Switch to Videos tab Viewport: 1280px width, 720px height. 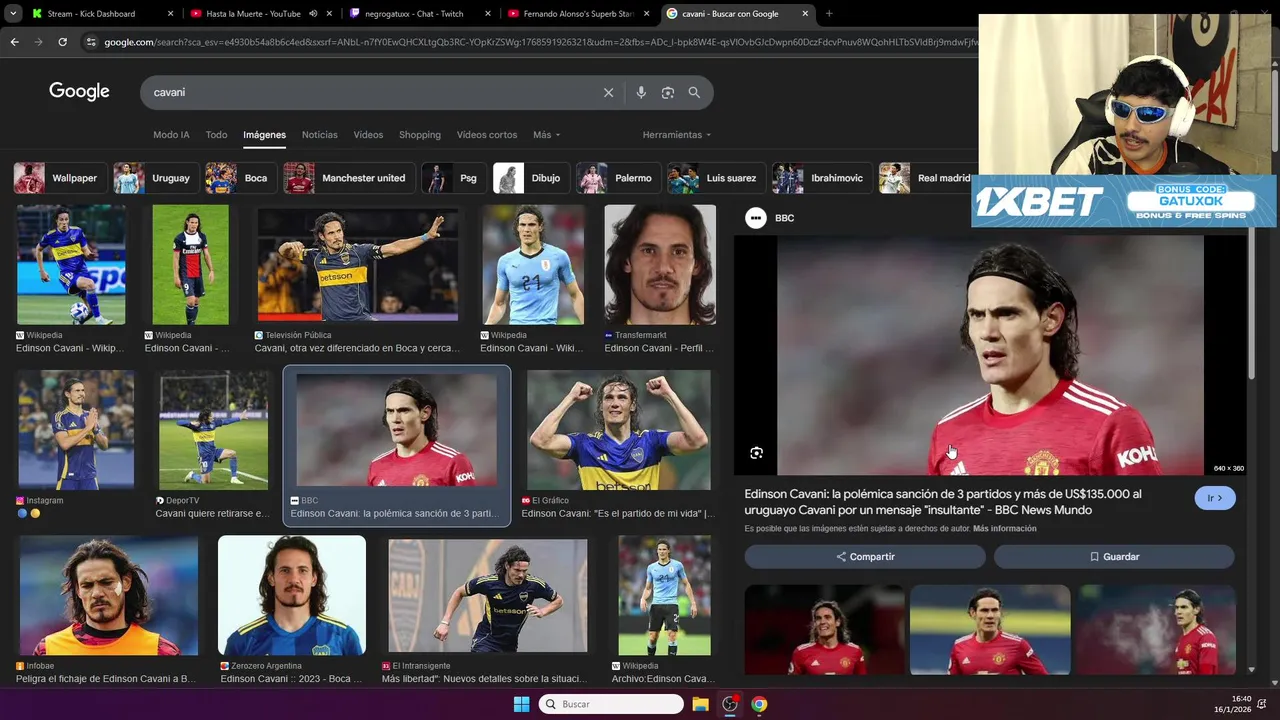coord(368,135)
